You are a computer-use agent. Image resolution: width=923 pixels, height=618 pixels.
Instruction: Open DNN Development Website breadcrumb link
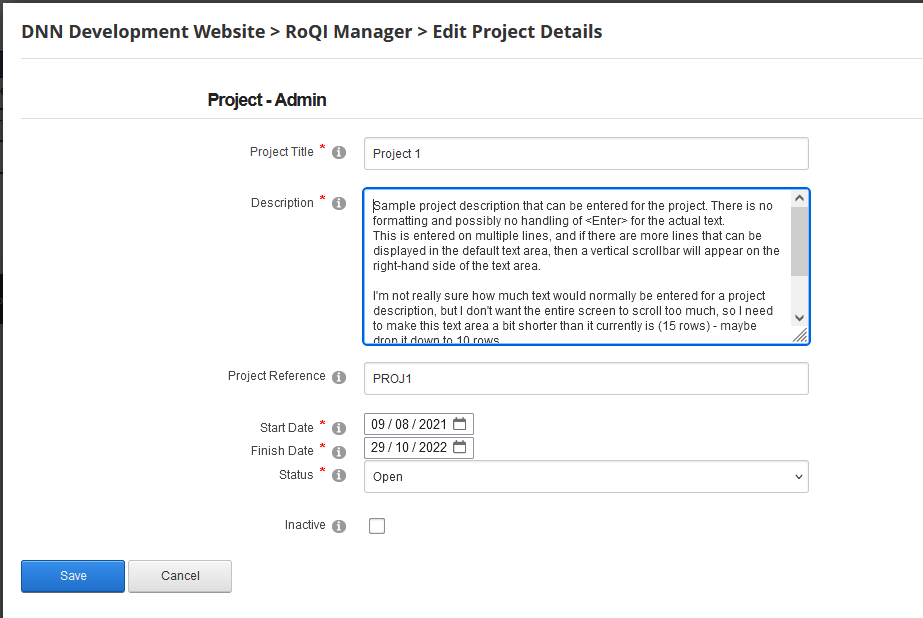click(x=142, y=31)
